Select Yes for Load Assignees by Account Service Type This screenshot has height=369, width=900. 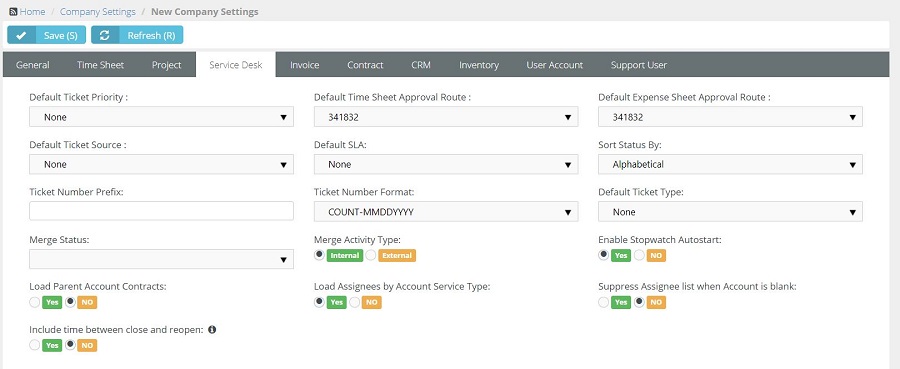[319, 302]
